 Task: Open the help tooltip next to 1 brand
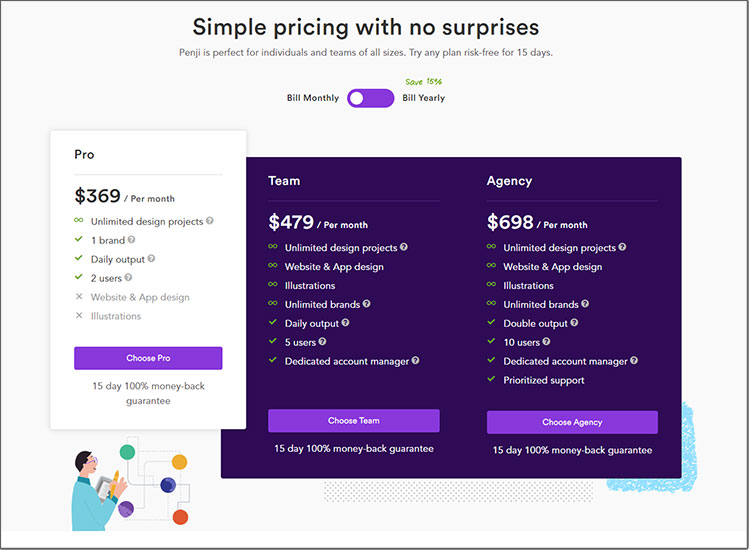131,240
